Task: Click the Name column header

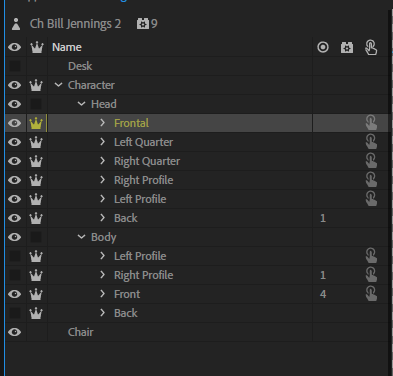Action: tap(67, 47)
